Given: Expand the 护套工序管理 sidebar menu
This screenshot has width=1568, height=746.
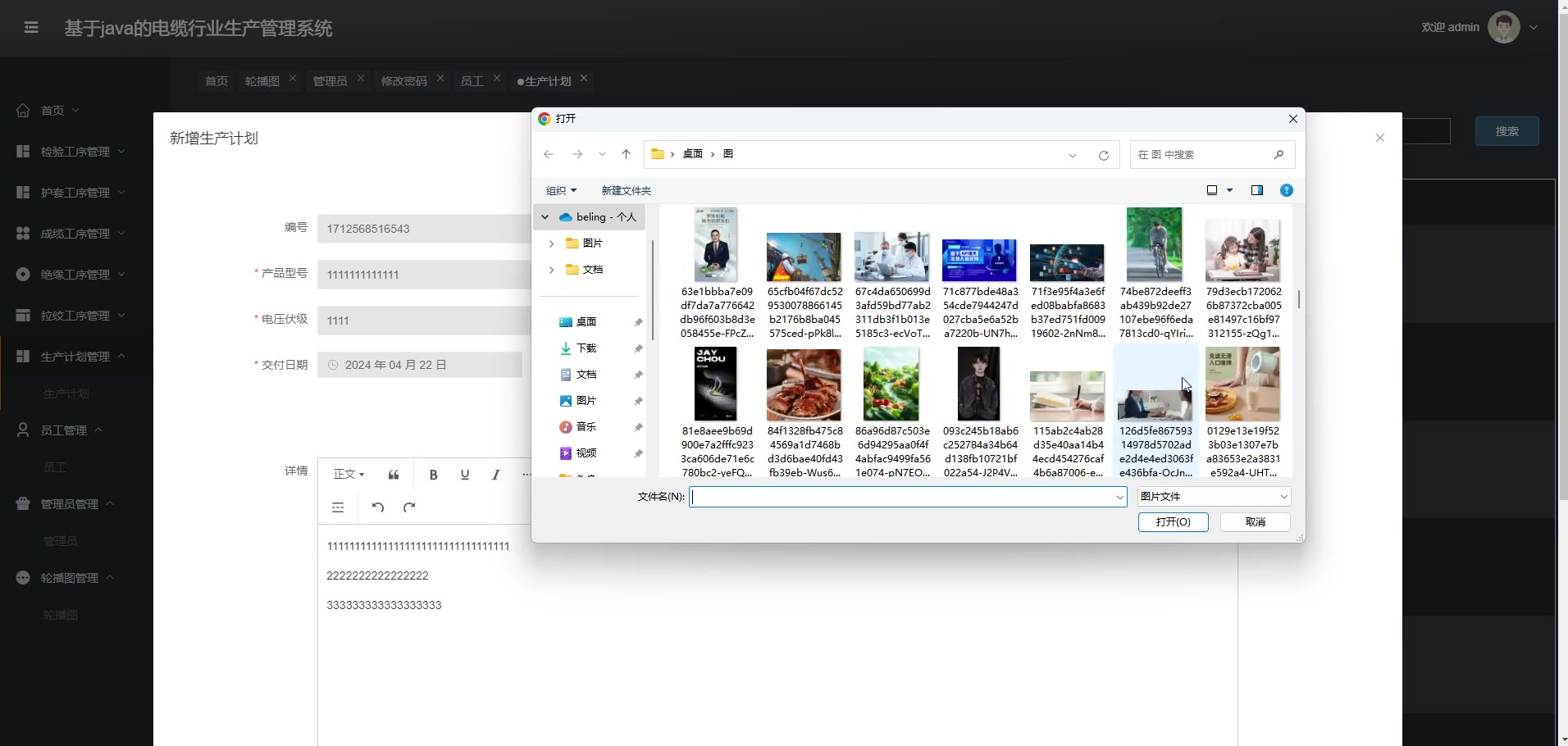Looking at the screenshot, I should (76, 193).
